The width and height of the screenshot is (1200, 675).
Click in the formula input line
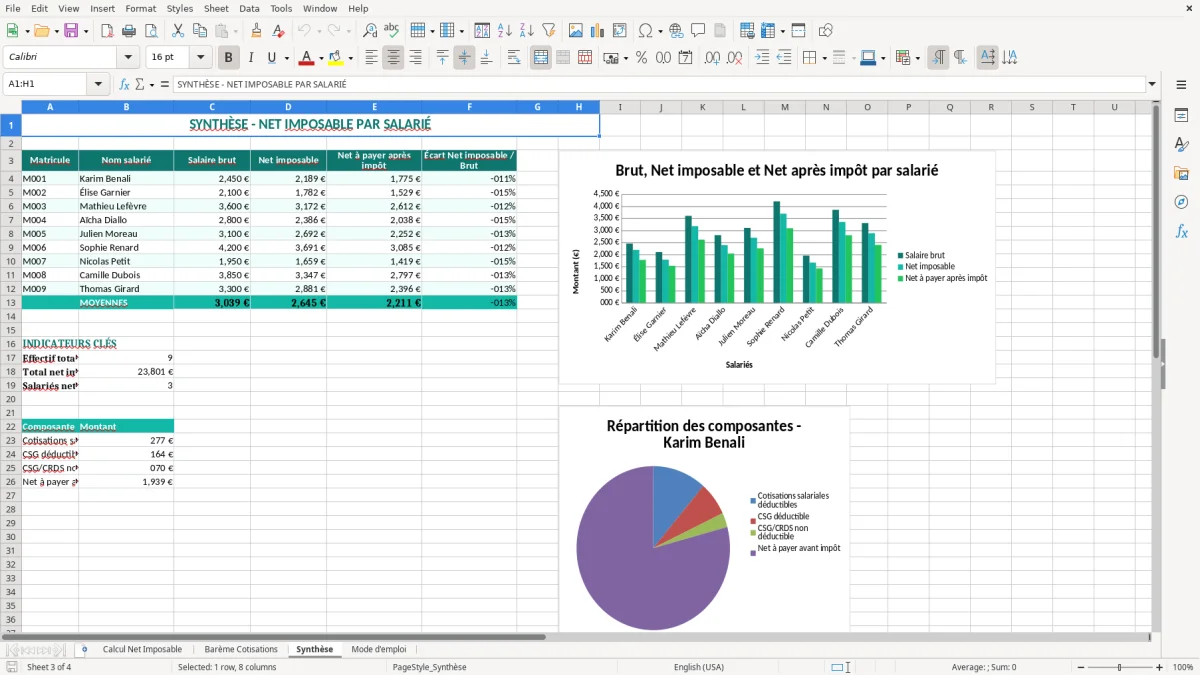658,85
